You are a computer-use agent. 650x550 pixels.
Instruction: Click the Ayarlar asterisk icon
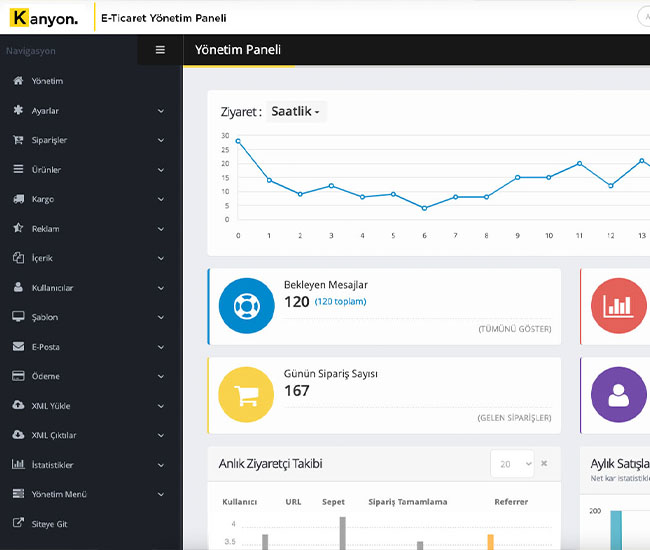click(x=18, y=110)
